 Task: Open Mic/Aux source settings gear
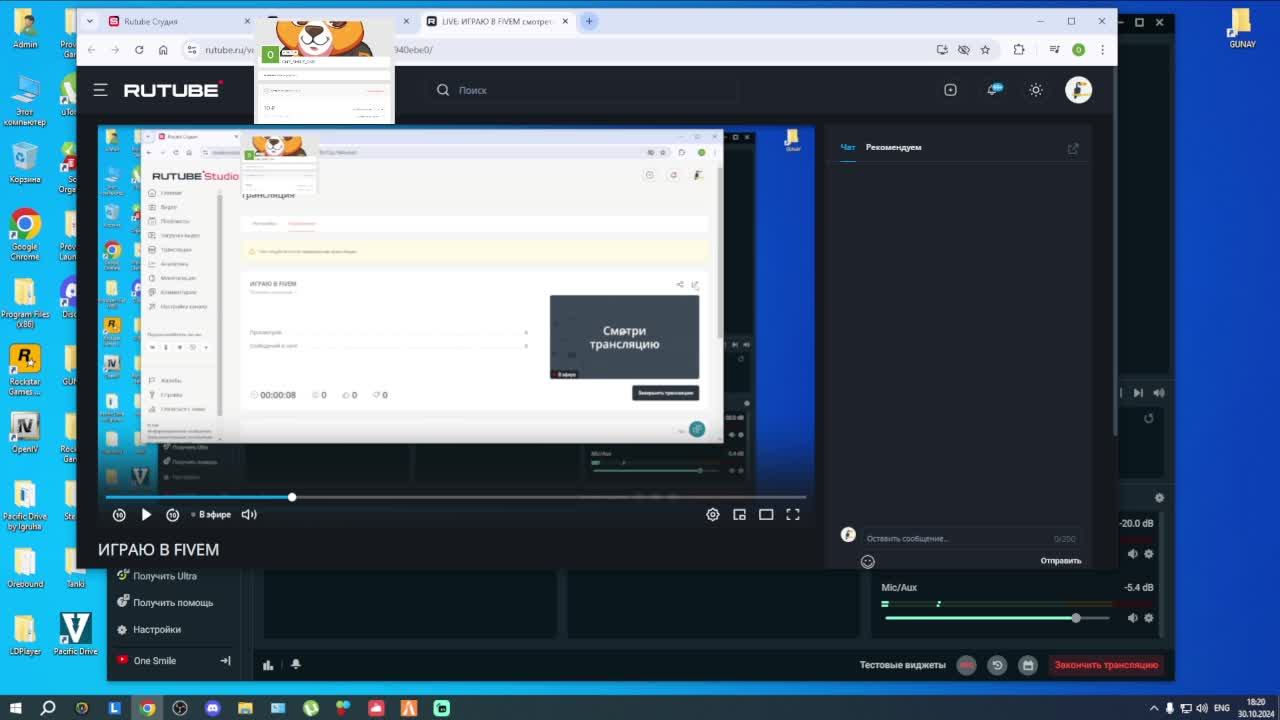[x=1149, y=618]
